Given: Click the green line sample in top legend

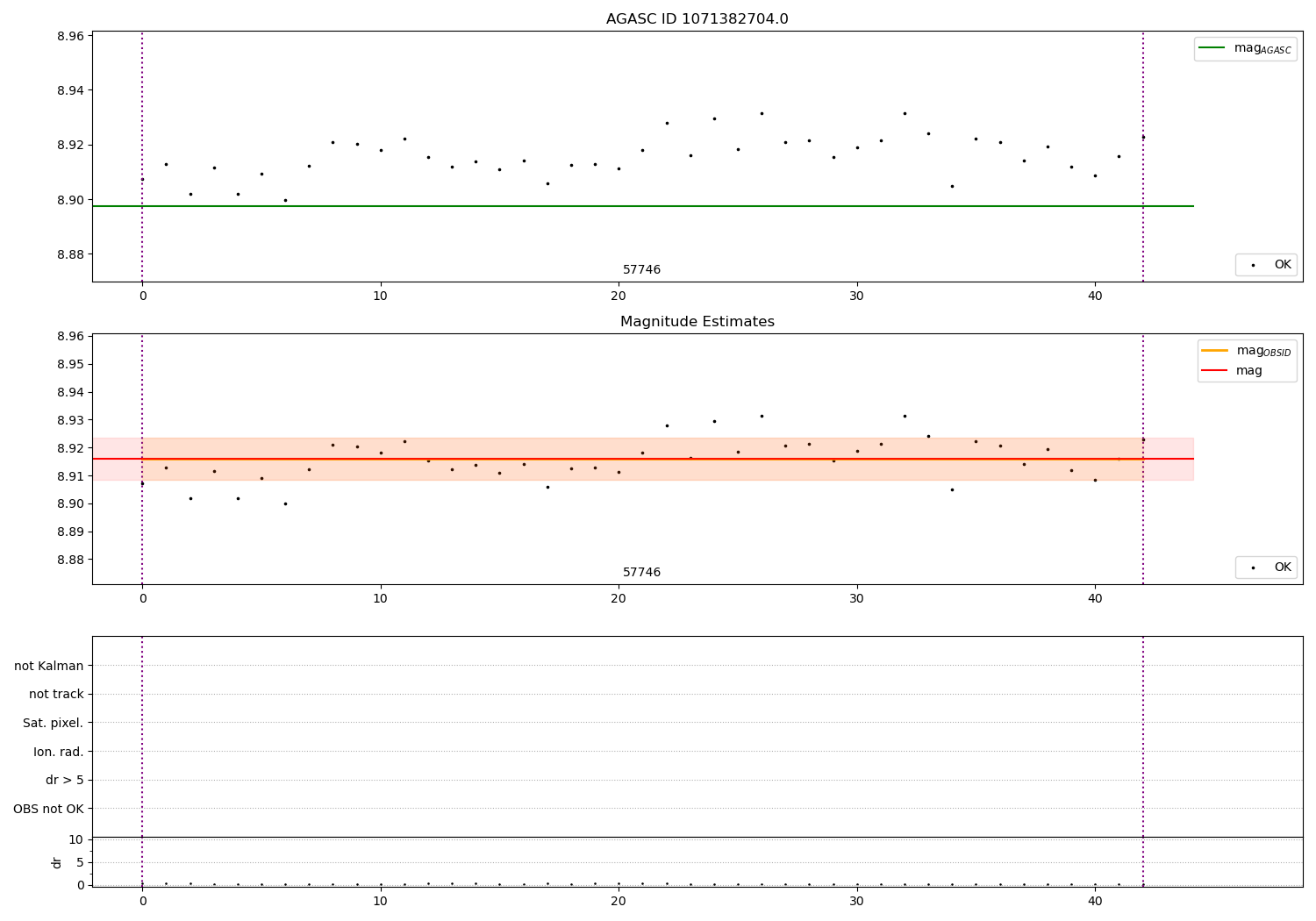Looking at the screenshot, I should [1212, 48].
